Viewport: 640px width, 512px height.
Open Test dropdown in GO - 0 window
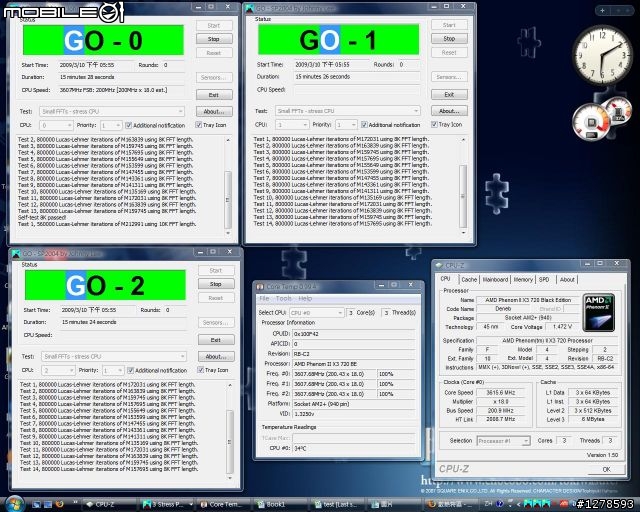[112, 111]
